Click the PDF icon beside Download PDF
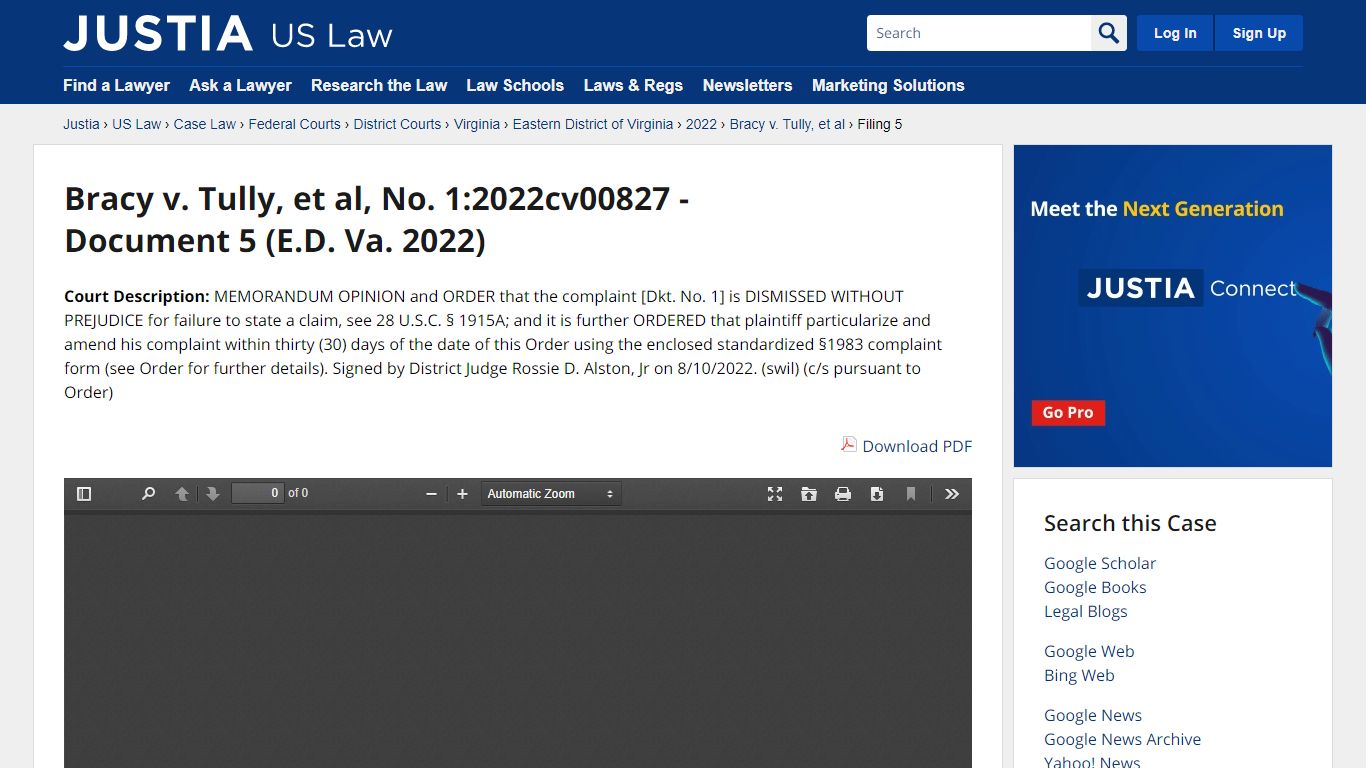The width and height of the screenshot is (1366, 768). 849,444
